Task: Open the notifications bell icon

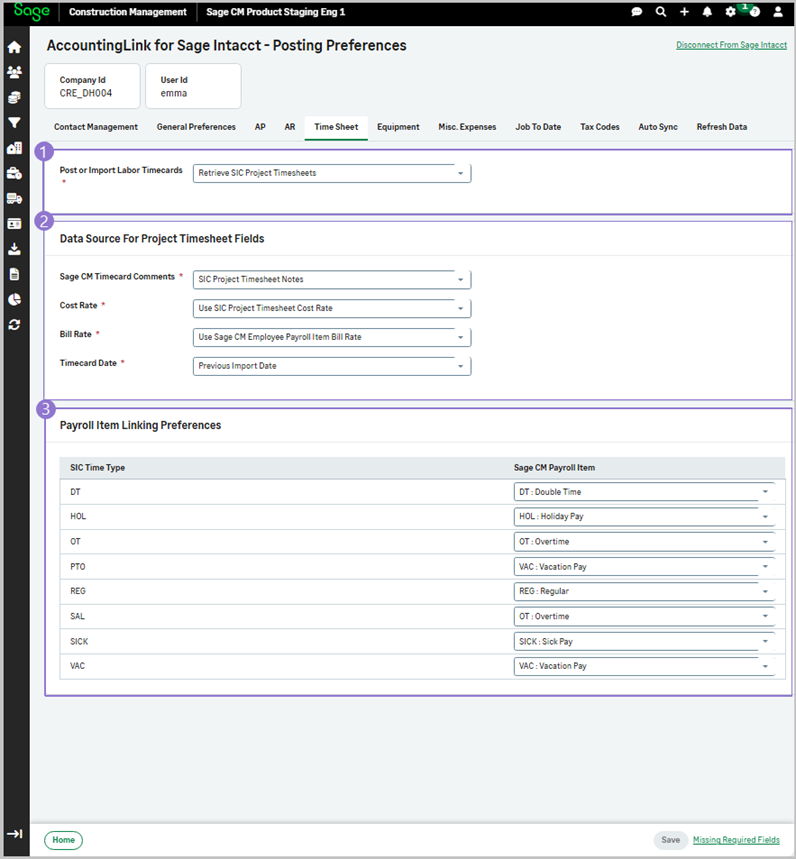Action: pos(707,12)
